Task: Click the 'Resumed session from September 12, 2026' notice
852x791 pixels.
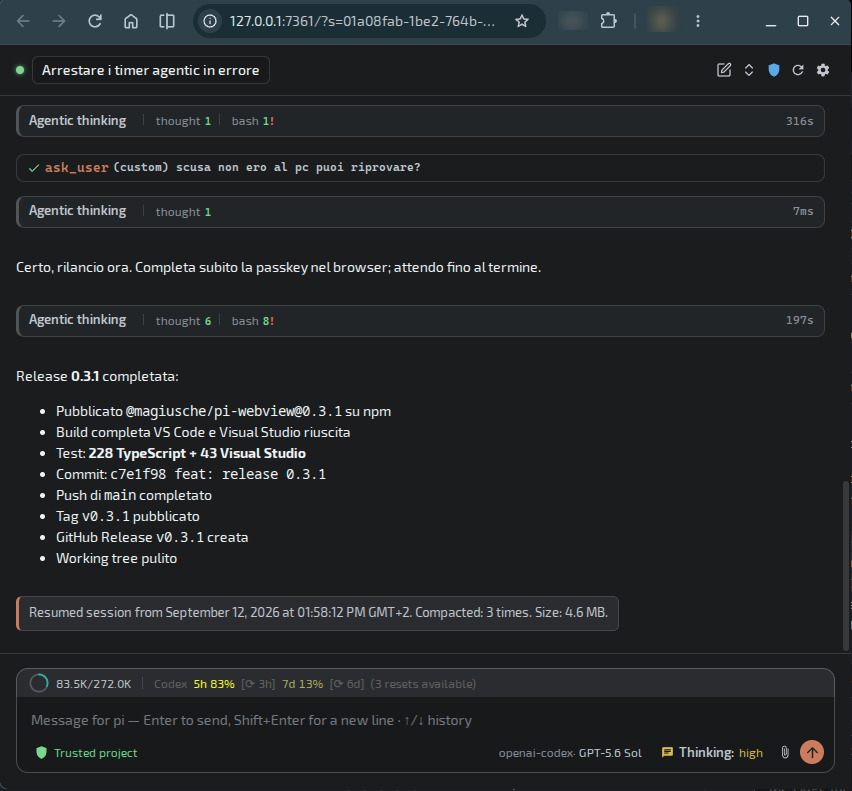Action: coord(317,613)
